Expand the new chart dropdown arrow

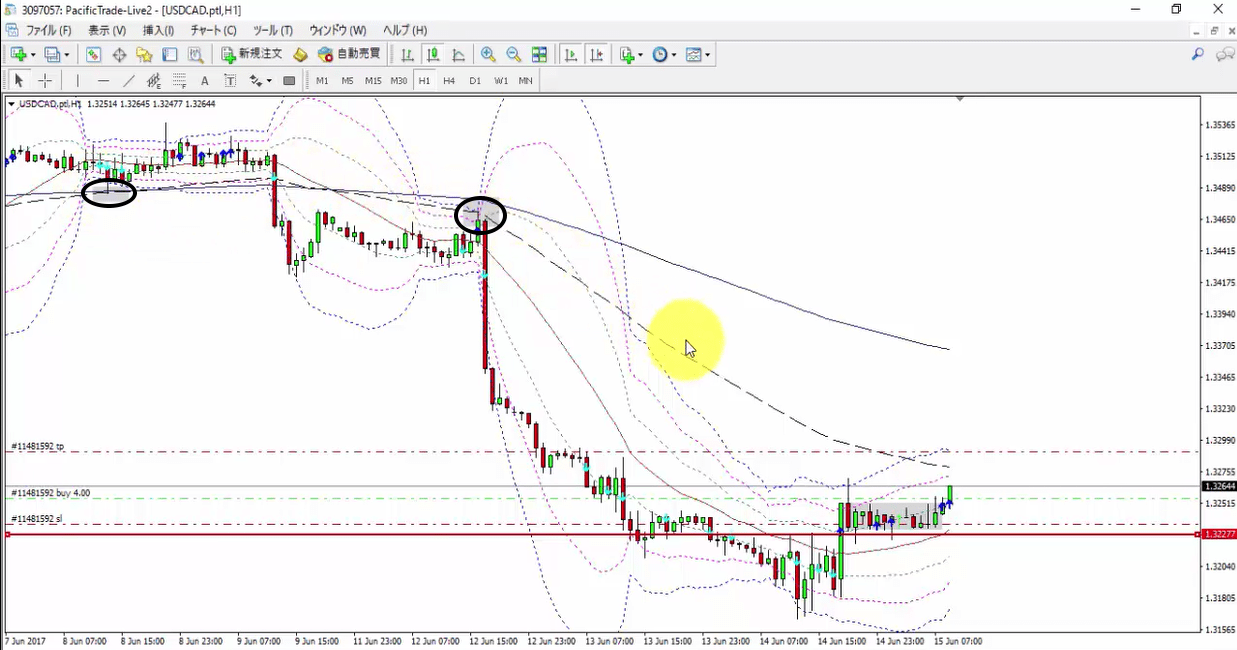tap(32, 55)
